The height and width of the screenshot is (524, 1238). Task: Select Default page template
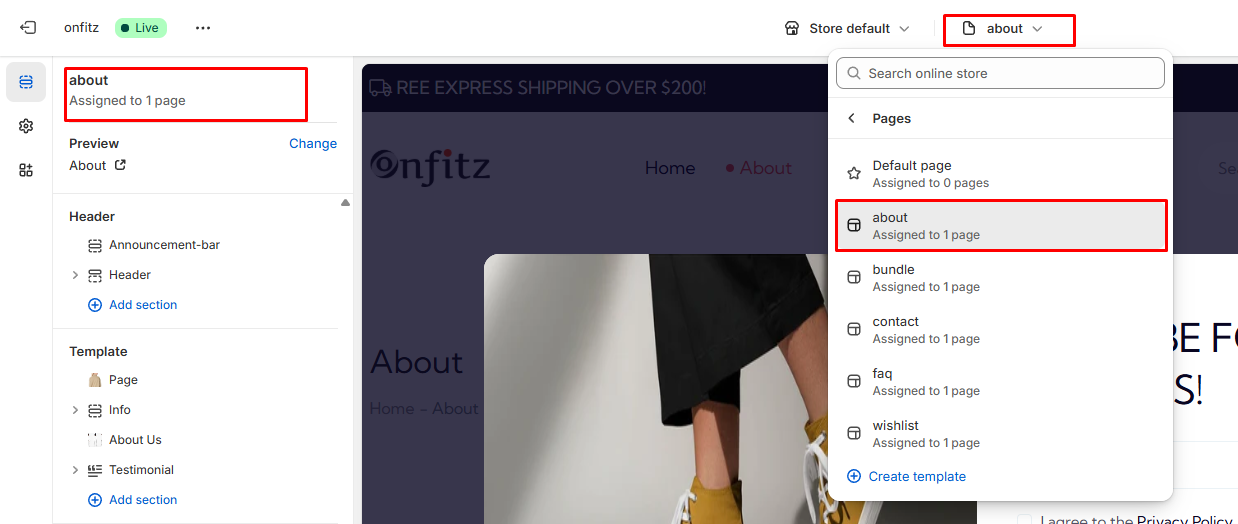(x=1000, y=174)
